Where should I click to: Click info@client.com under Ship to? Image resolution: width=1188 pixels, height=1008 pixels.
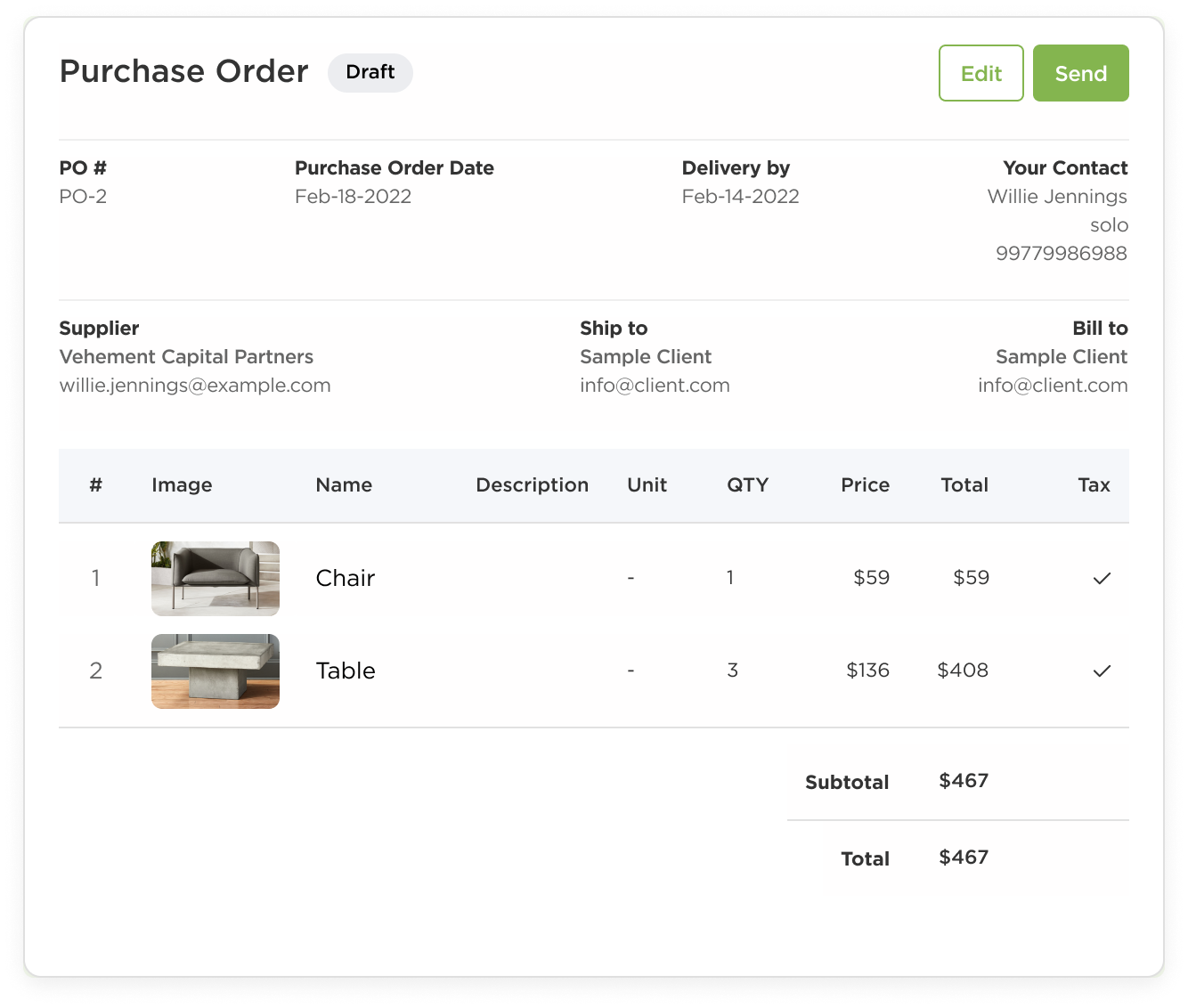click(x=655, y=385)
